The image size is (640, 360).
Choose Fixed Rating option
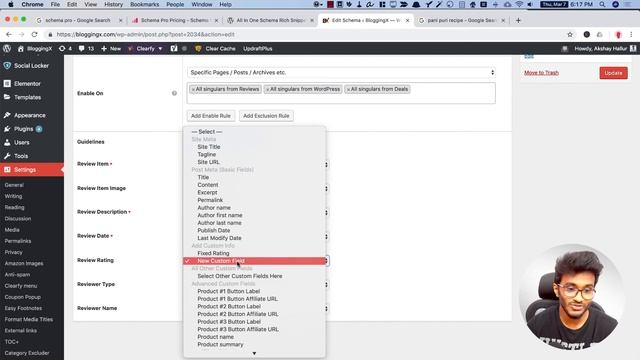pyautogui.click(x=254, y=253)
